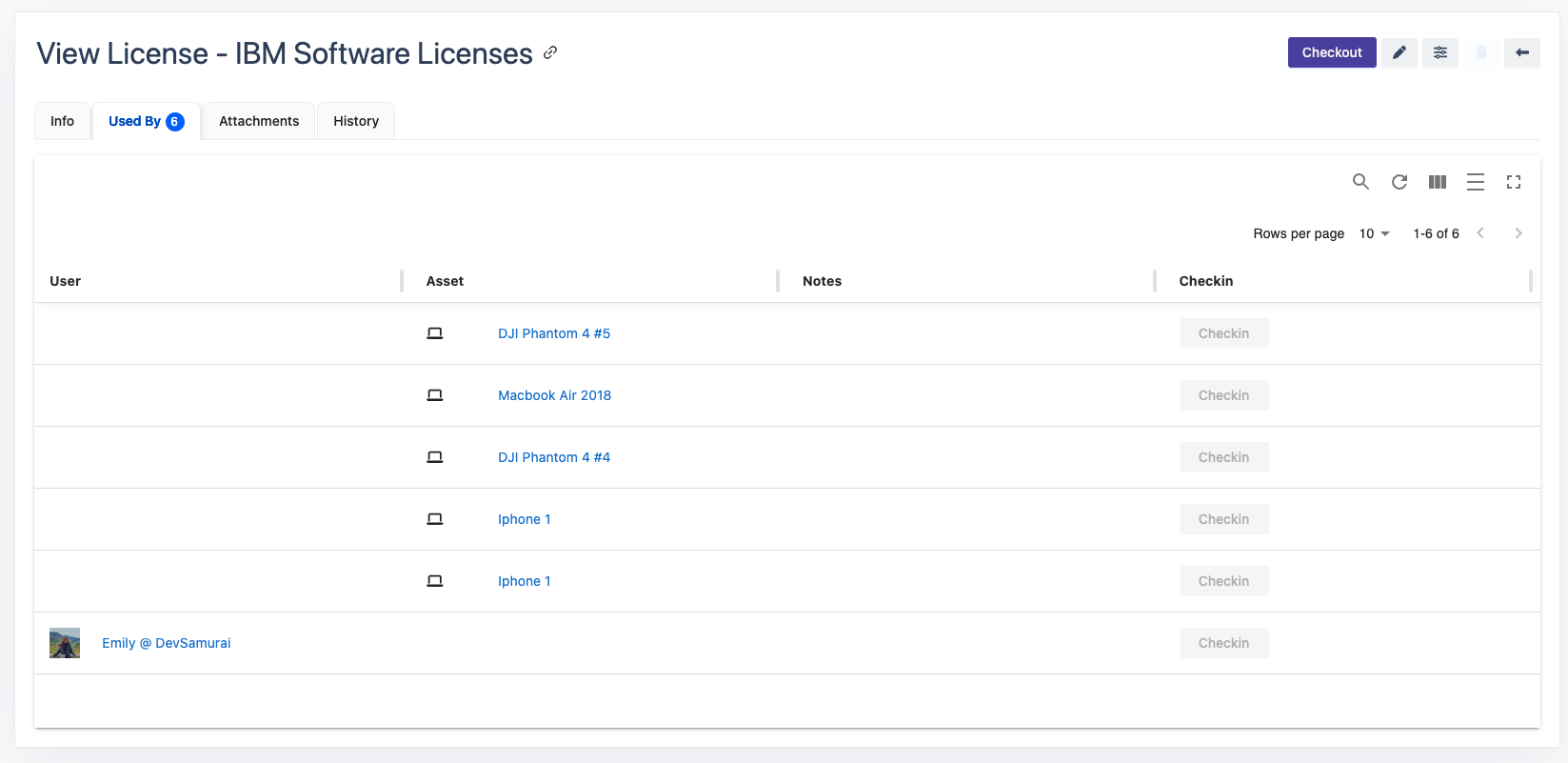Screen dimensions: 1568x763
Task: Click Checkin for DJI Phantom 4 #5
Action: point(1223,333)
